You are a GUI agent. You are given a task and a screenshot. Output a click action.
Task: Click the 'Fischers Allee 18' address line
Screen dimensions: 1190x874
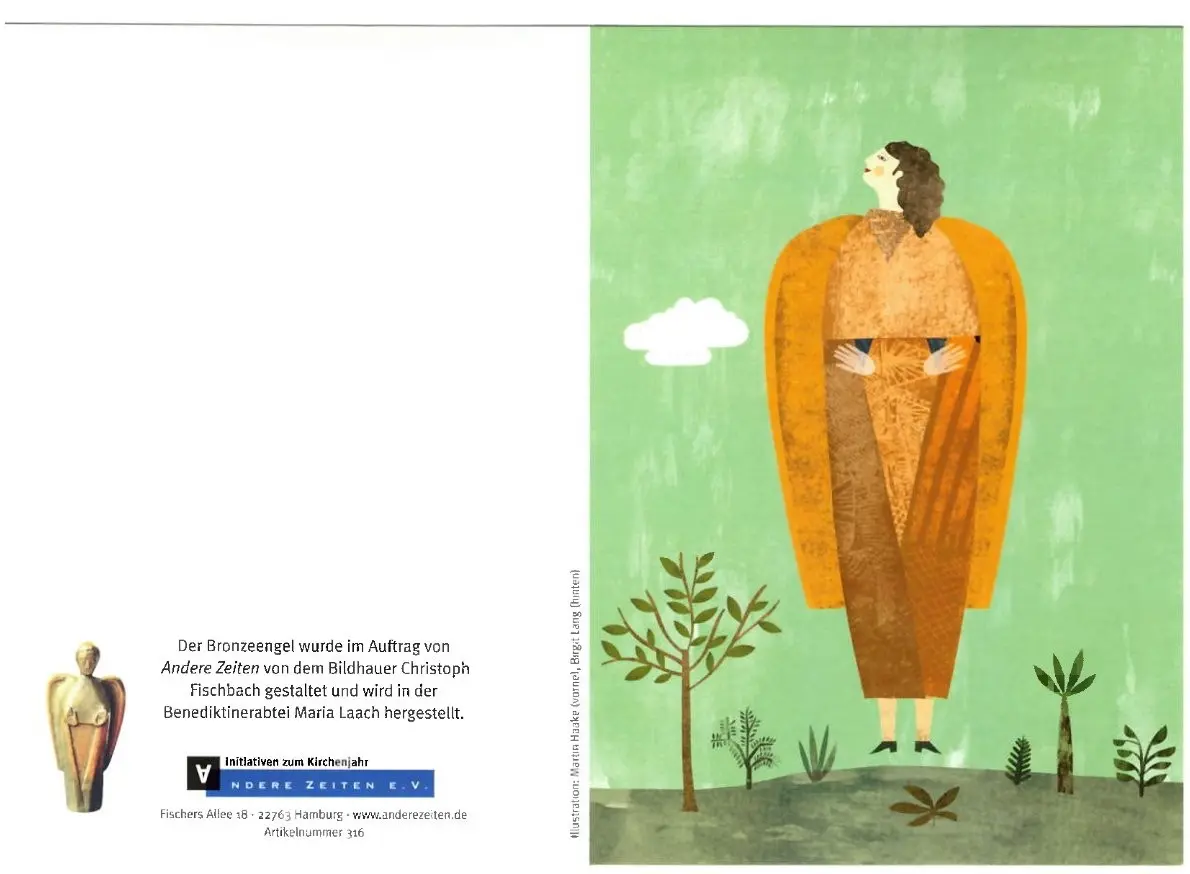[313, 814]
